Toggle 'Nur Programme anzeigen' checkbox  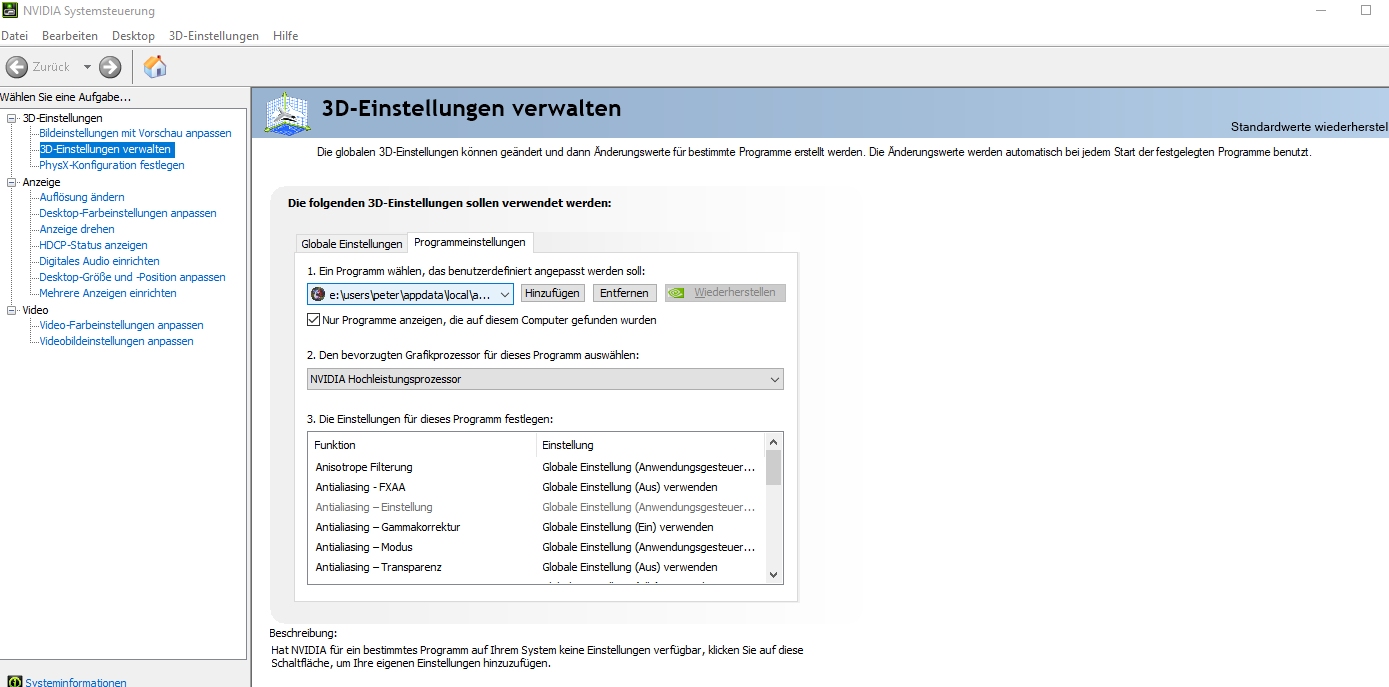point(314,320)
